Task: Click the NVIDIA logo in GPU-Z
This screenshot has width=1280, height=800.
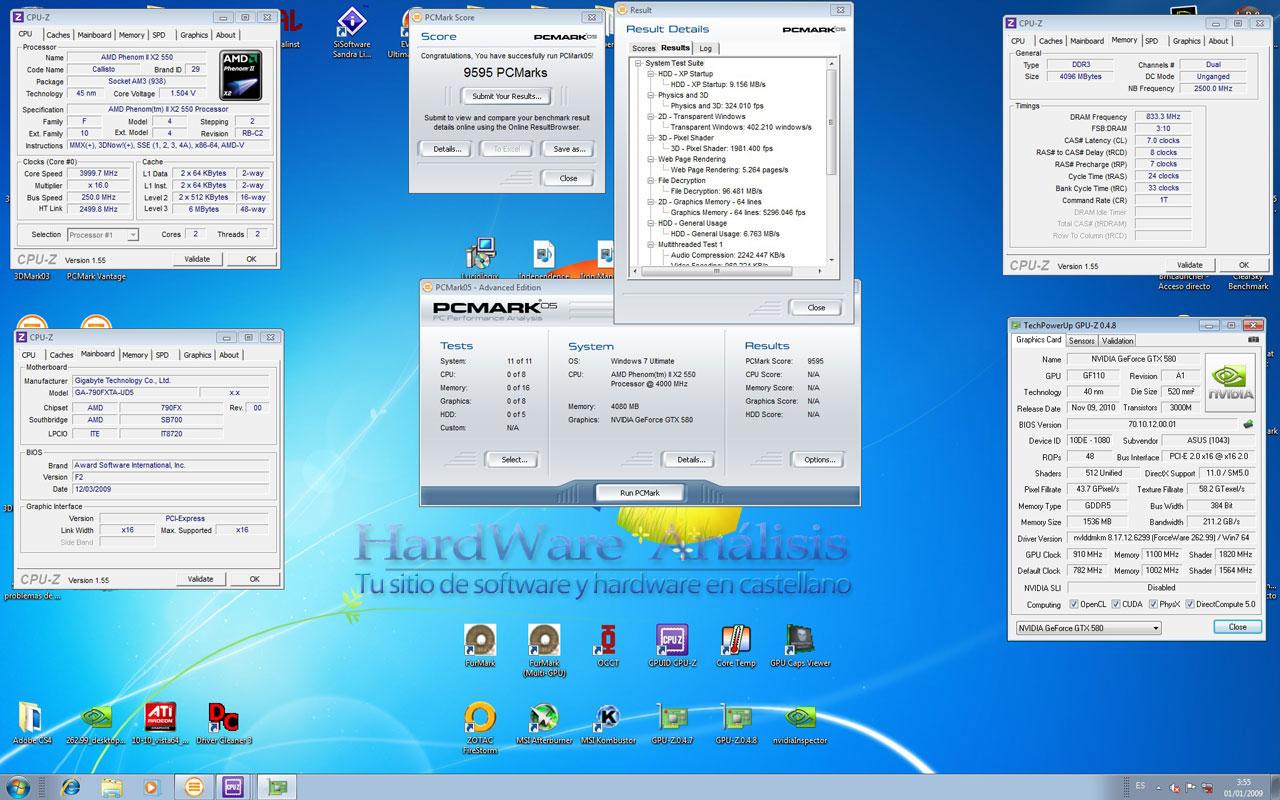Action: click(1230, 383)
